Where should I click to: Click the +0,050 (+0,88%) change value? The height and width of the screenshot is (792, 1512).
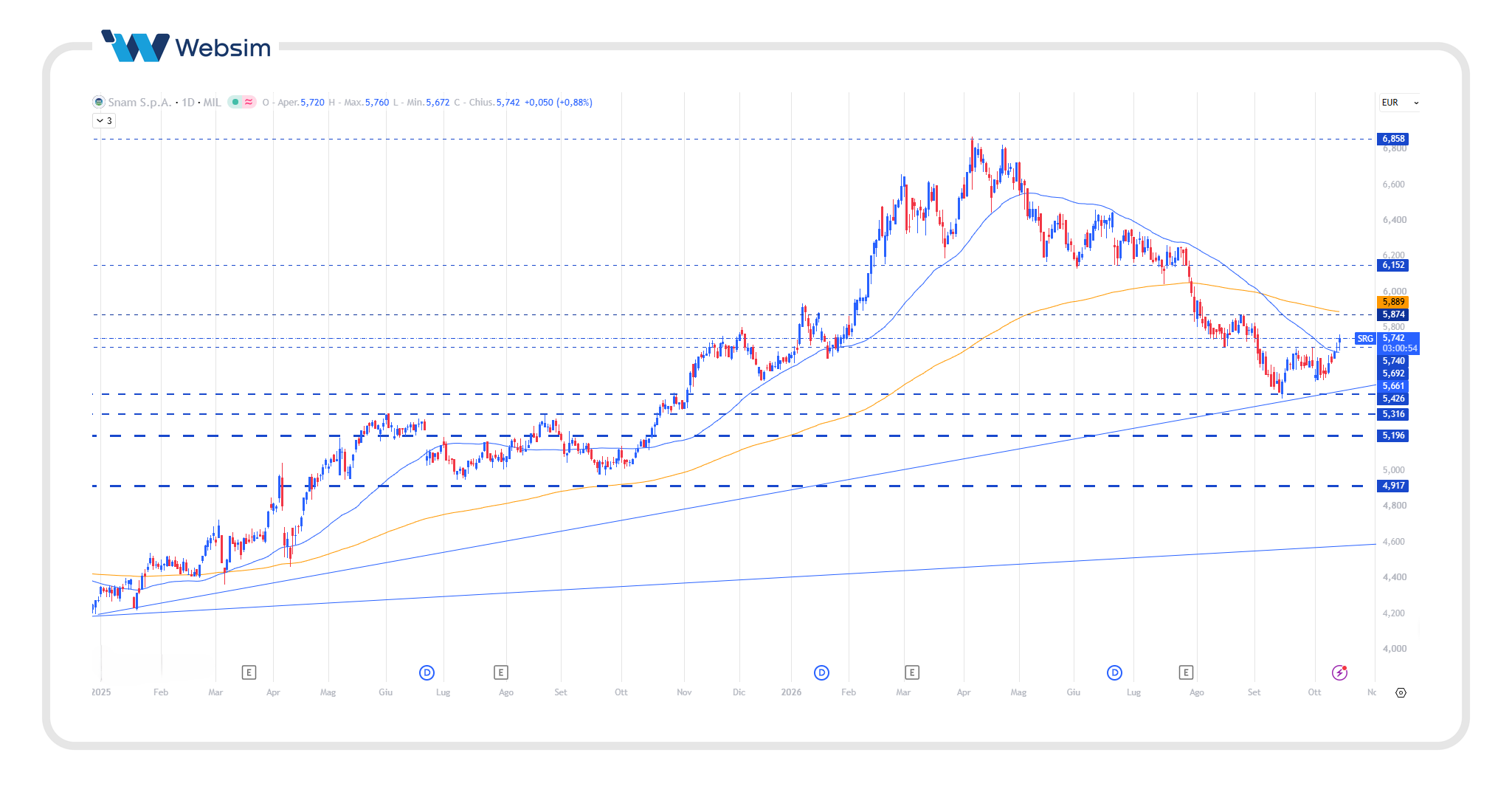(x=559, y=103)
